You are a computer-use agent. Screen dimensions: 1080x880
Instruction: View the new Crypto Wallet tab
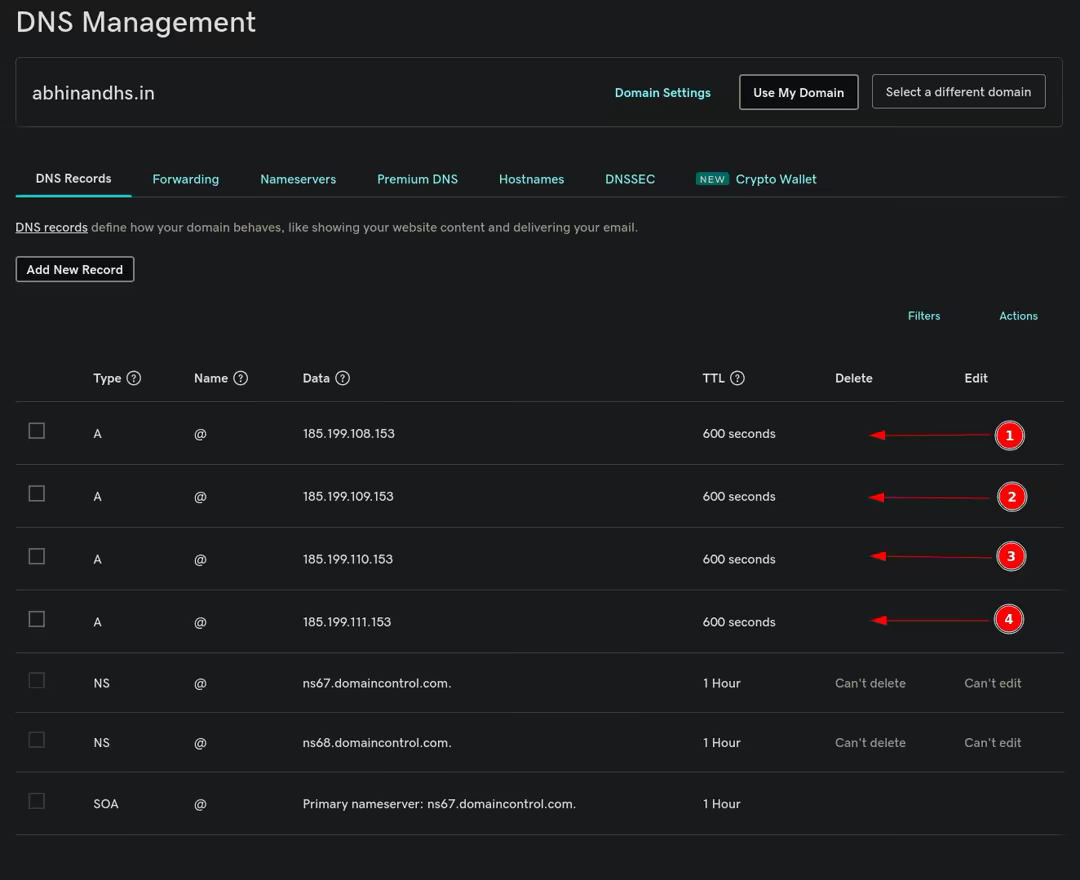point(776,179)
